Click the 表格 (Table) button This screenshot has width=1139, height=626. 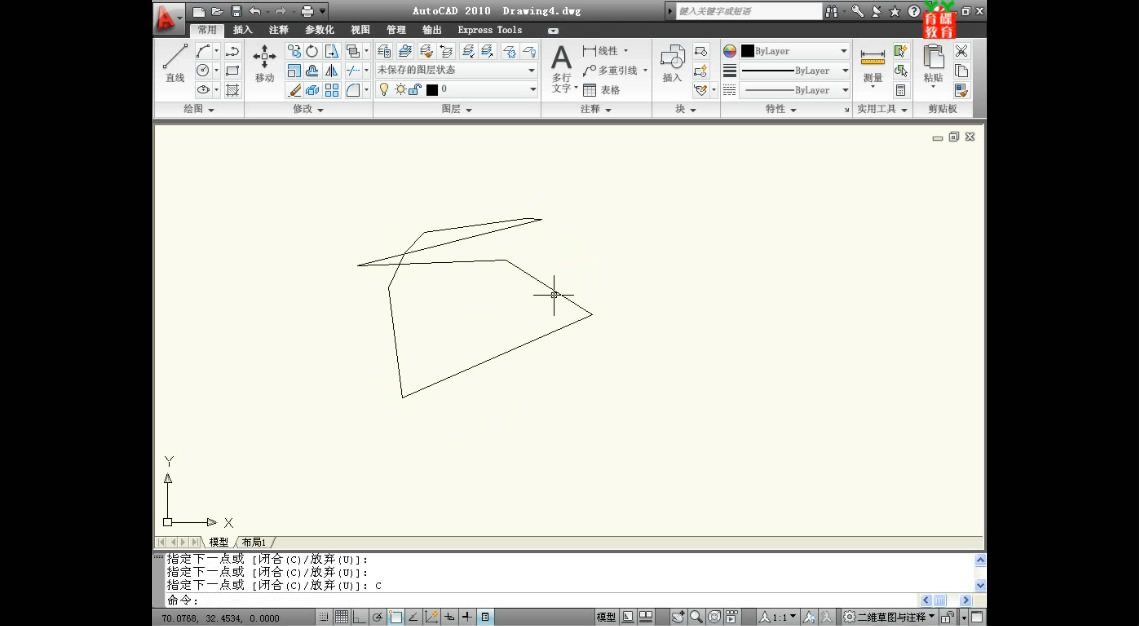pyautogui.click(x=602, y=90)
